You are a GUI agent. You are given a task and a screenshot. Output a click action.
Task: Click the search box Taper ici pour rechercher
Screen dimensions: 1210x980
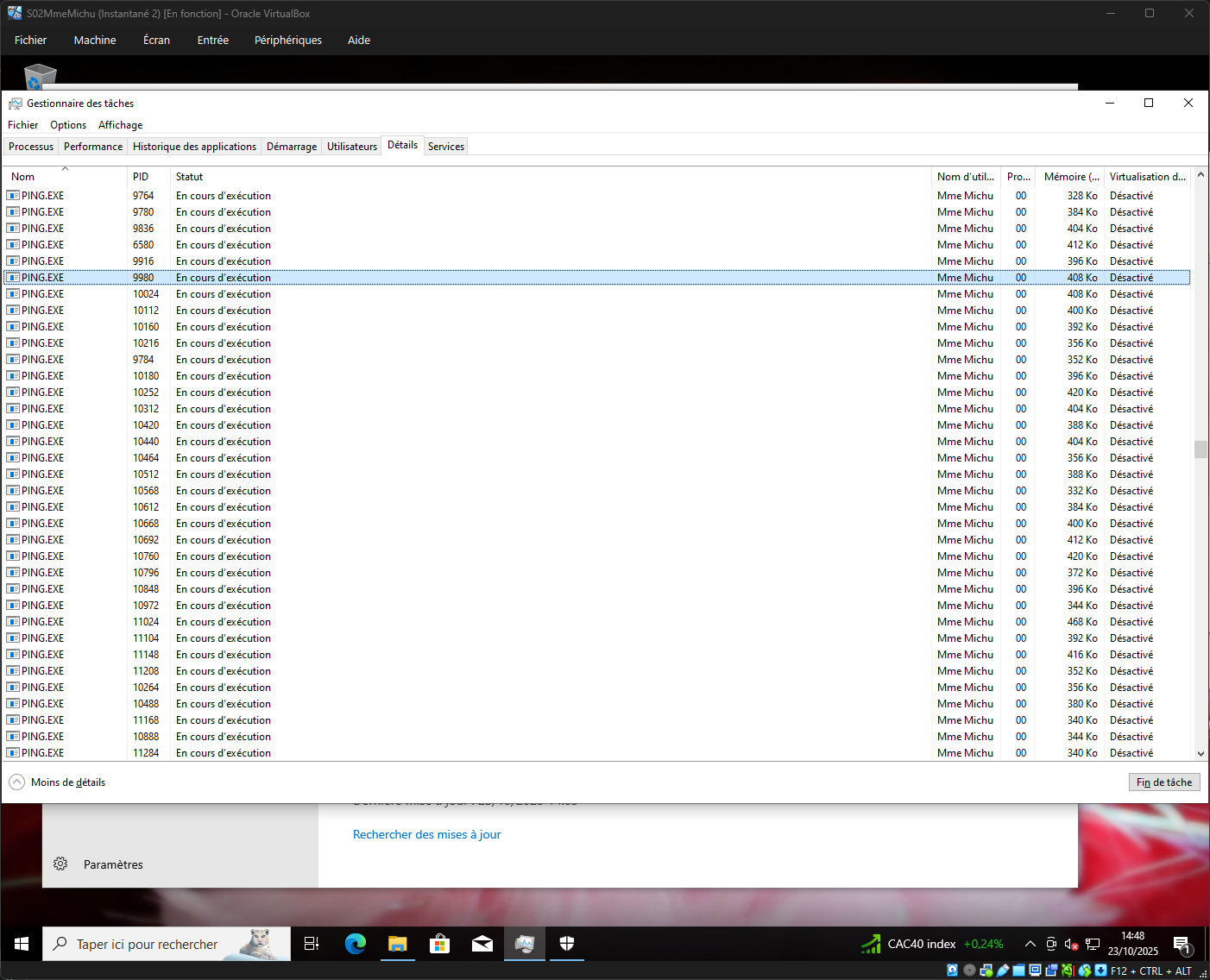tap(147, 945)
